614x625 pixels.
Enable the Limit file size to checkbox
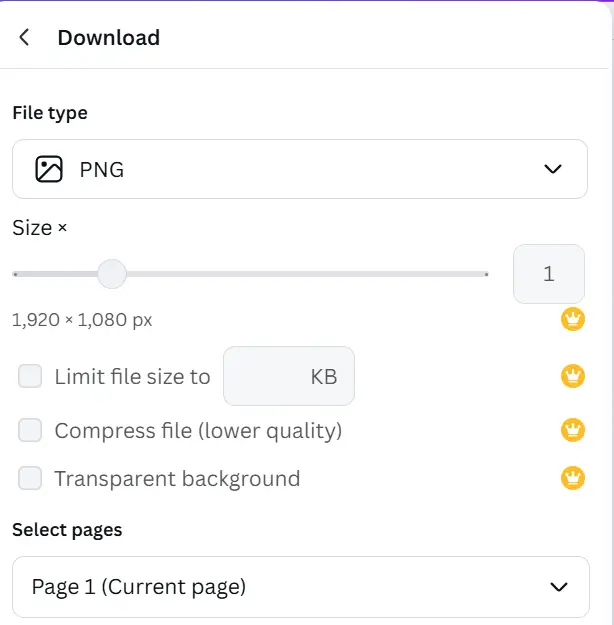pyautogui.click(x=30, y=376)
